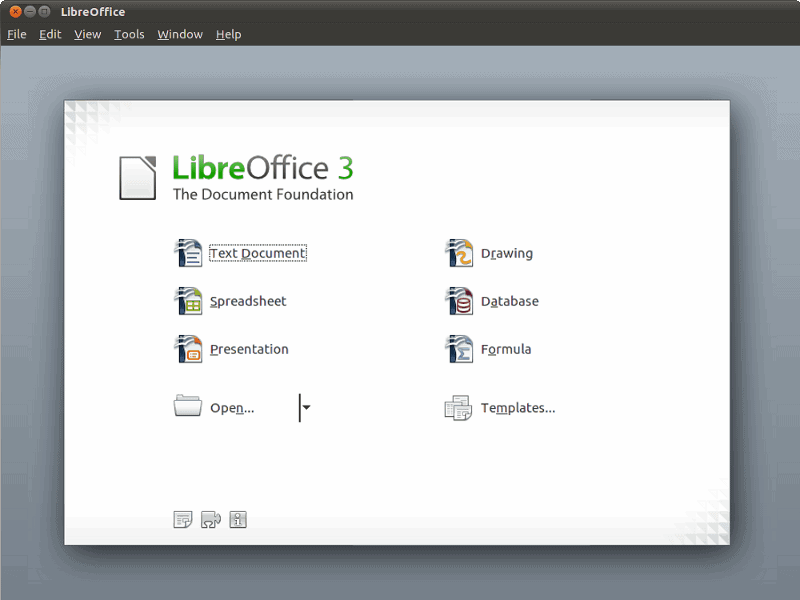Open a new Drawing
The height and width of the screenshot is (600, 800).
[506, 253]
